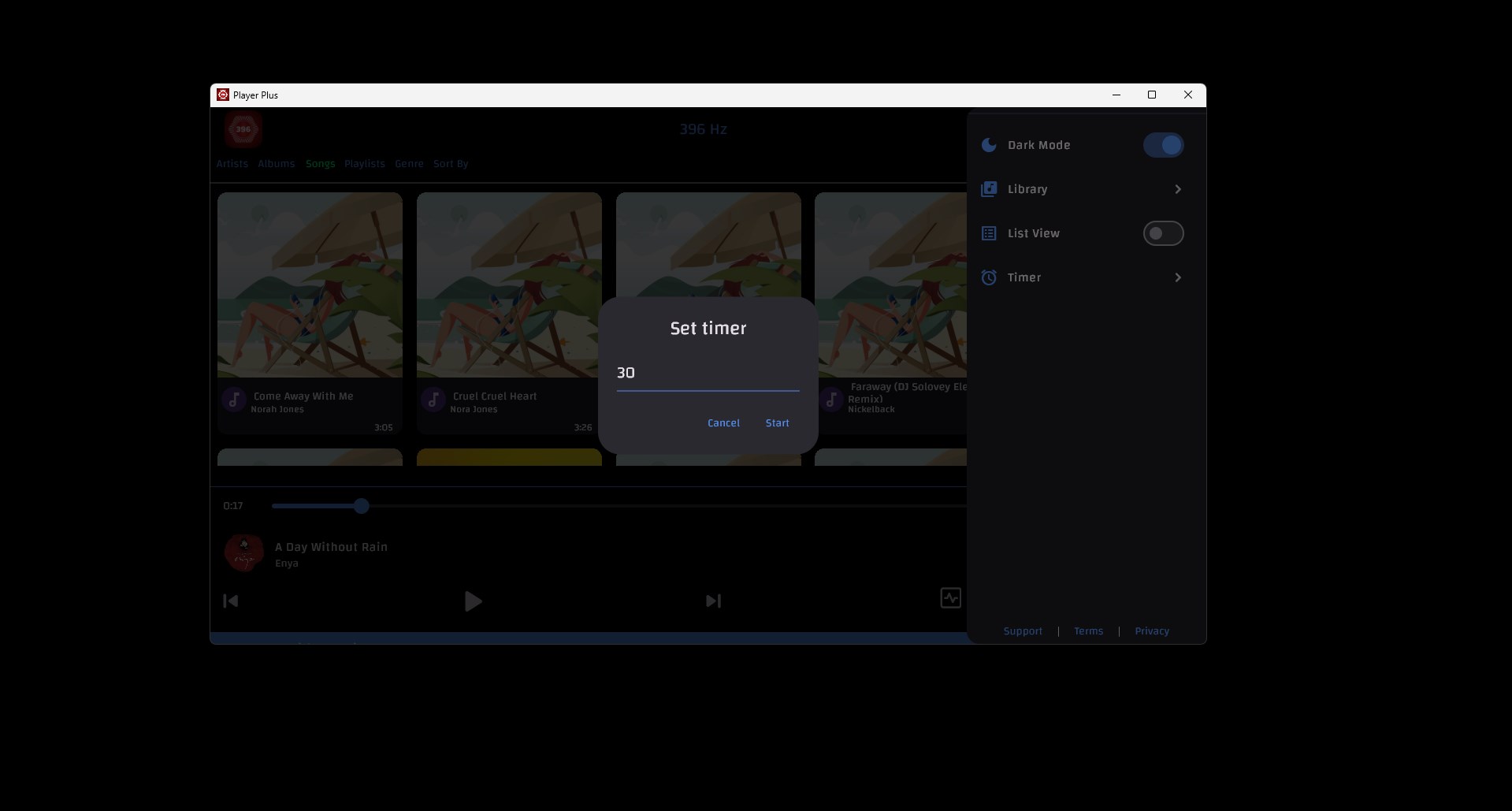Expand the Timer submenu chevron

(1178, 277)
